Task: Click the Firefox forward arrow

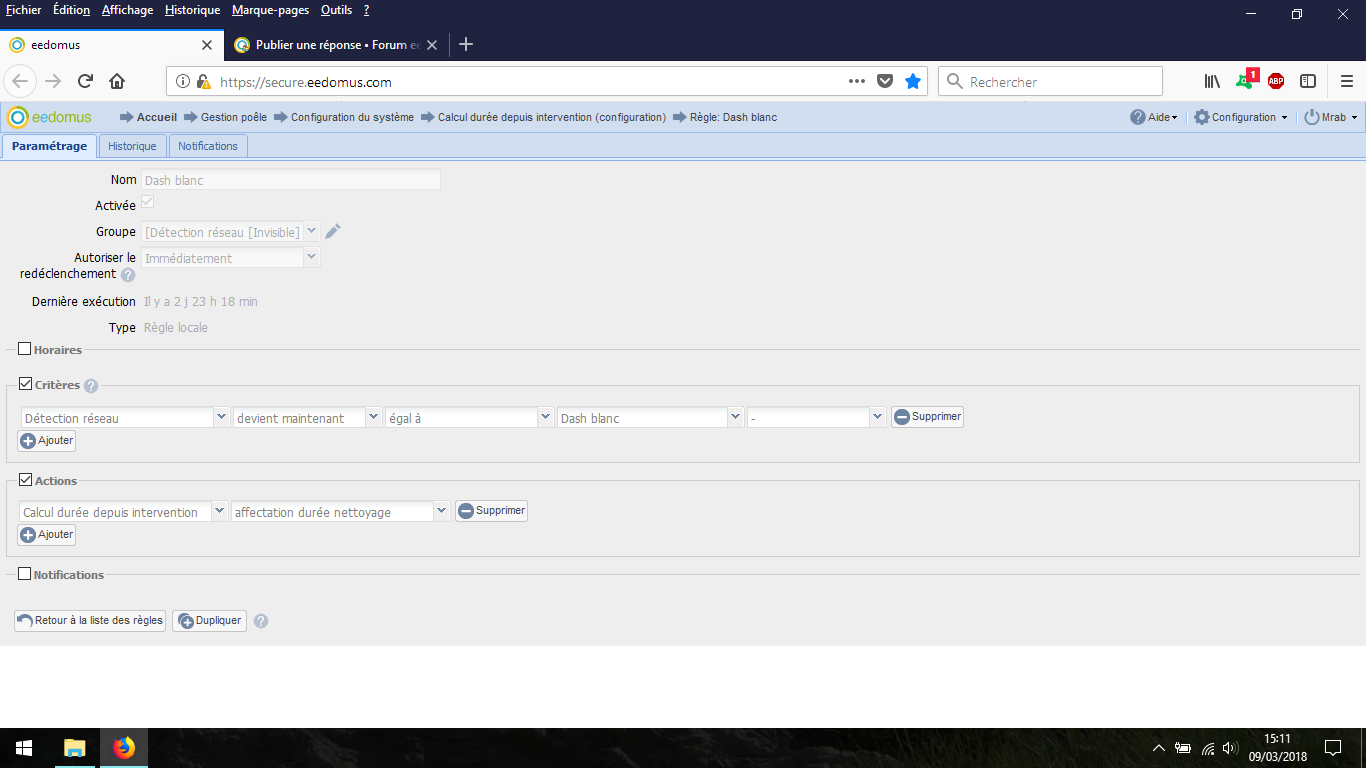Action: click(x=53, y=81)
